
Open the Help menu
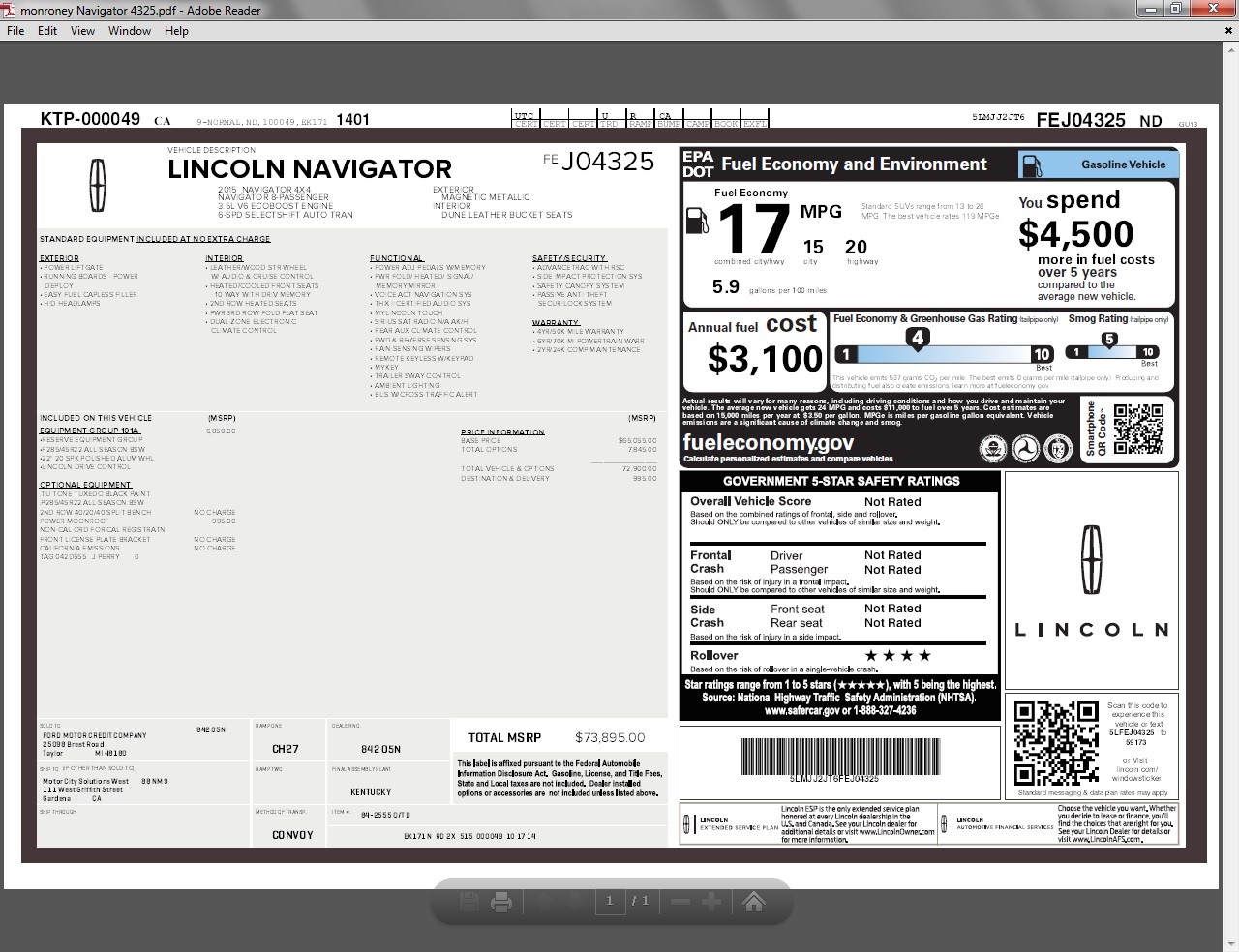tap(176, 31)
